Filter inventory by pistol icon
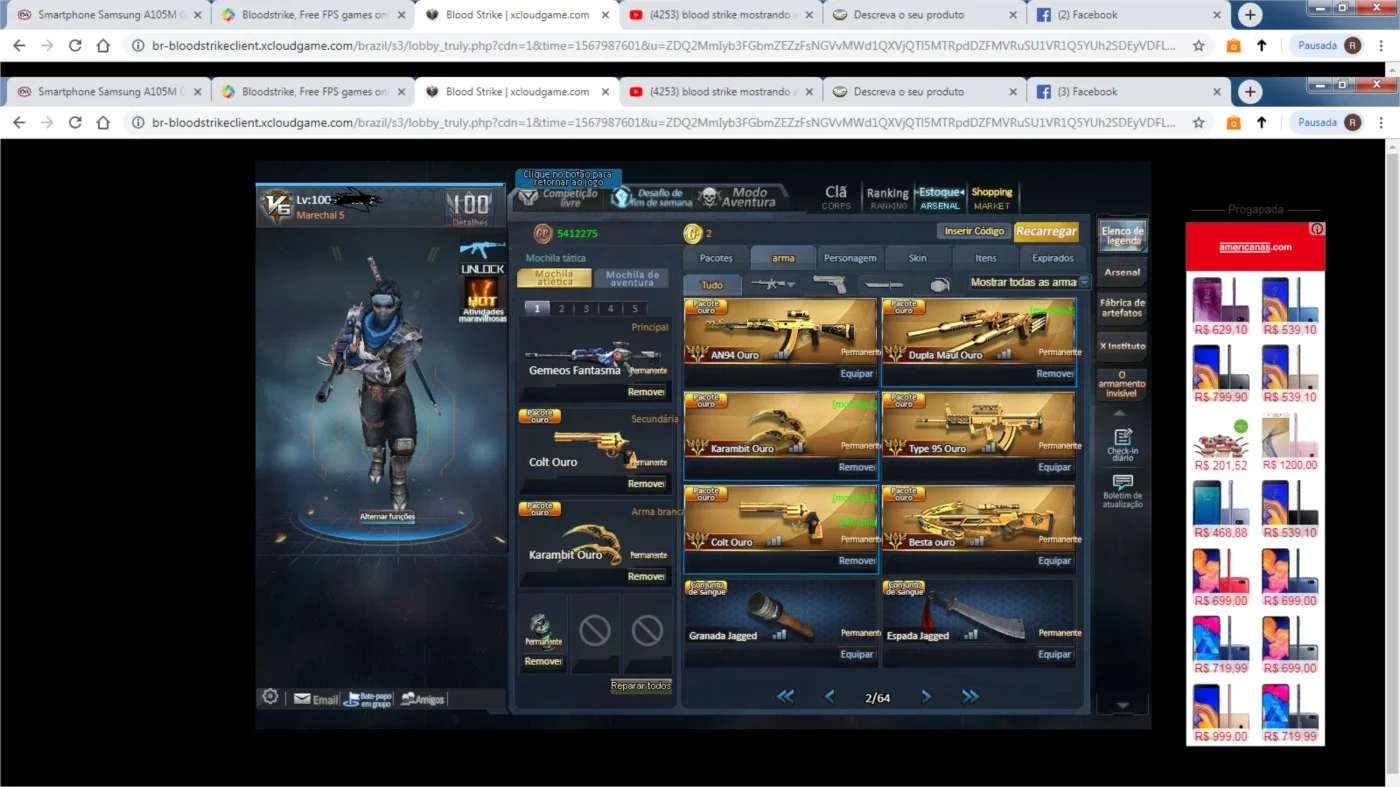 point(829,285)
